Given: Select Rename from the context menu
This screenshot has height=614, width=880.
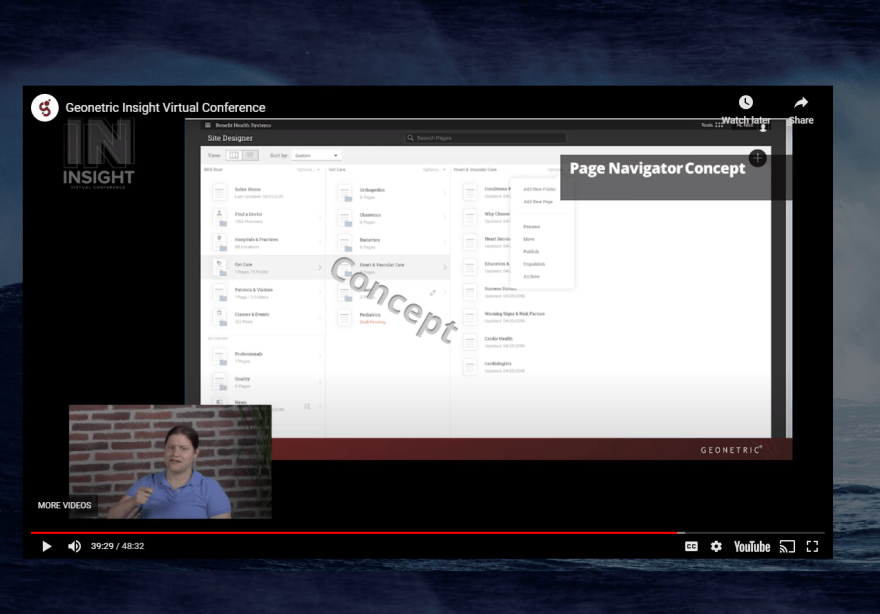Looking at the screenshot, I should 531,226.
